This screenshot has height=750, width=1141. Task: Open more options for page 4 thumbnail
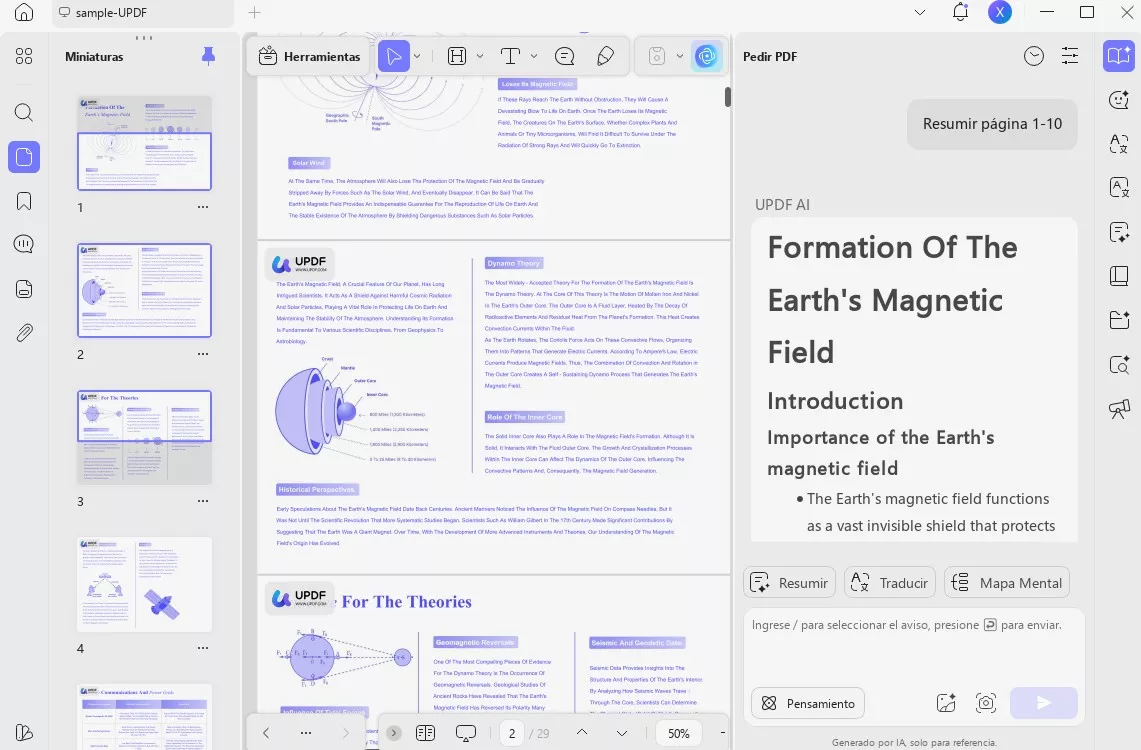click(203, 648)
